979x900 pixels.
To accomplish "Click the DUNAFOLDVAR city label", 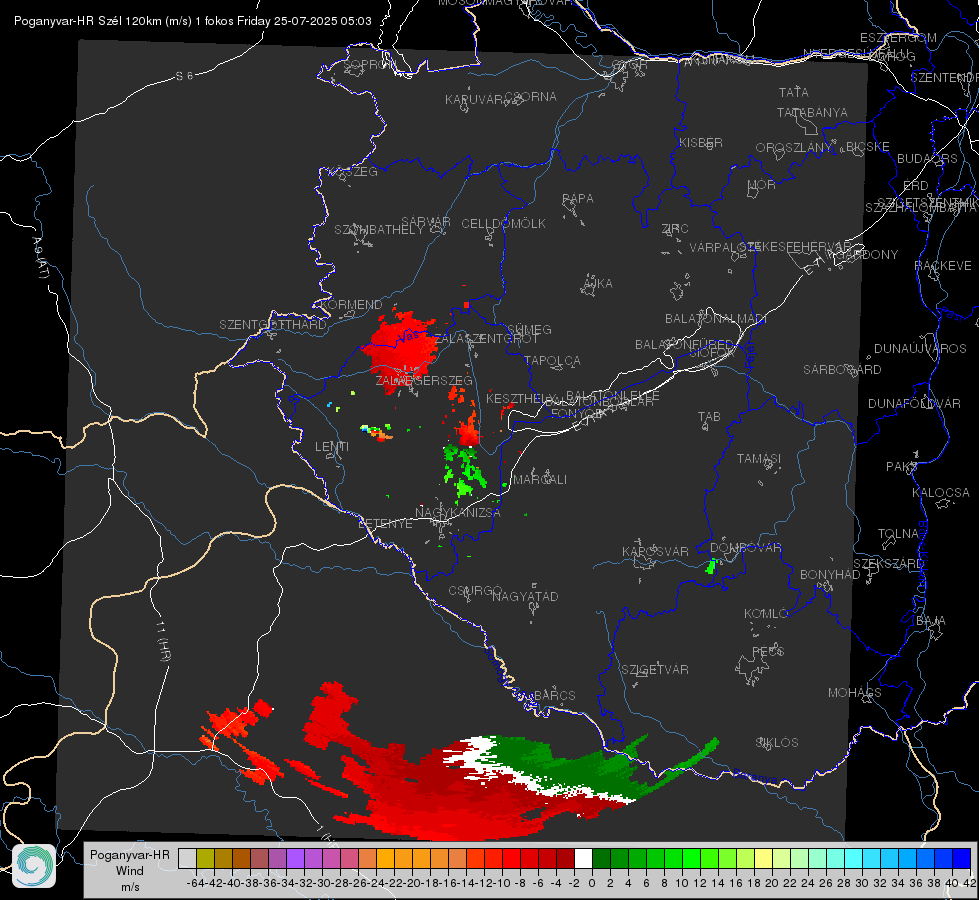I will (914, 403).
